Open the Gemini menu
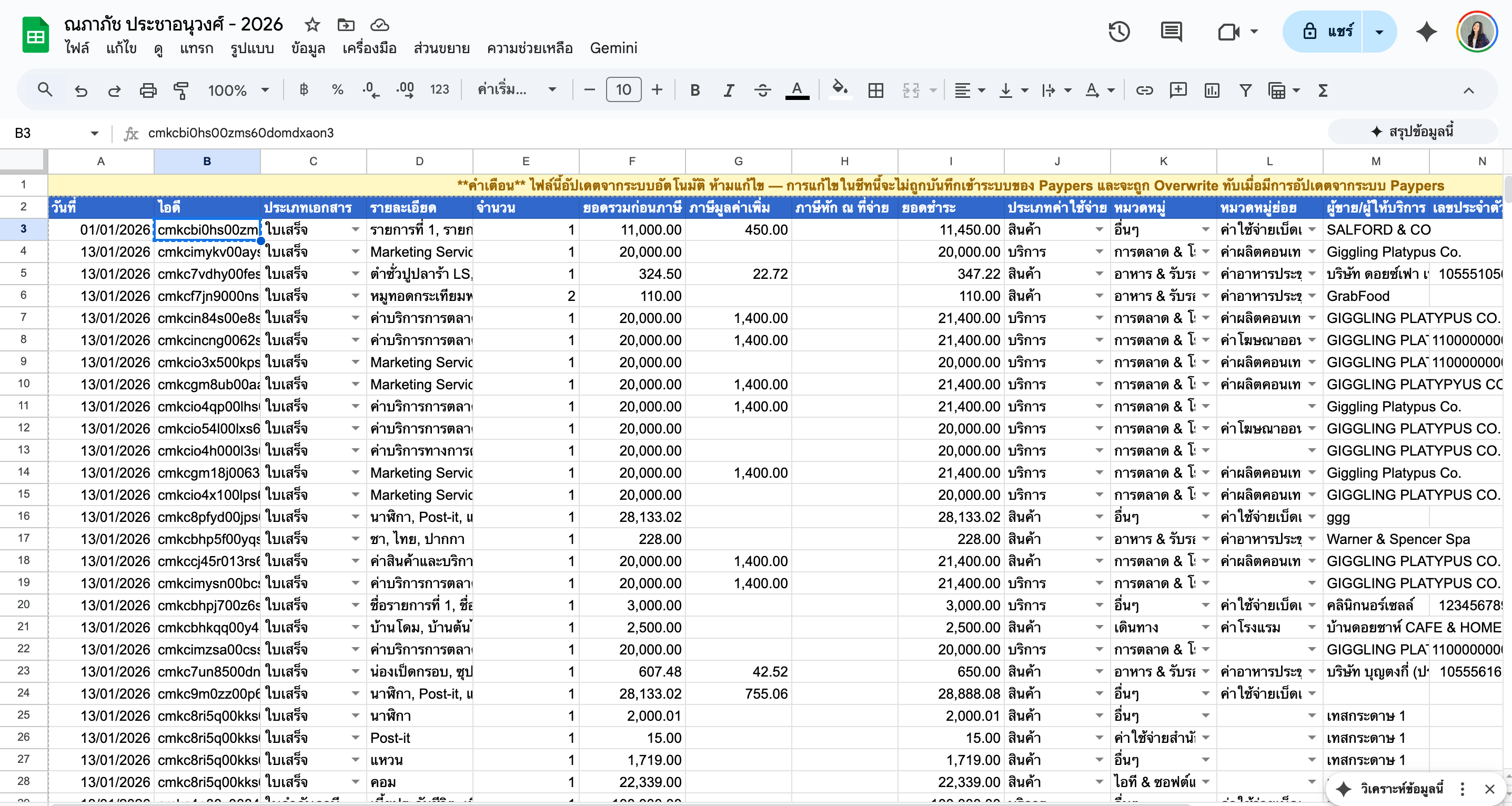The image size is (1512, 806). click(x=613, y=48)
